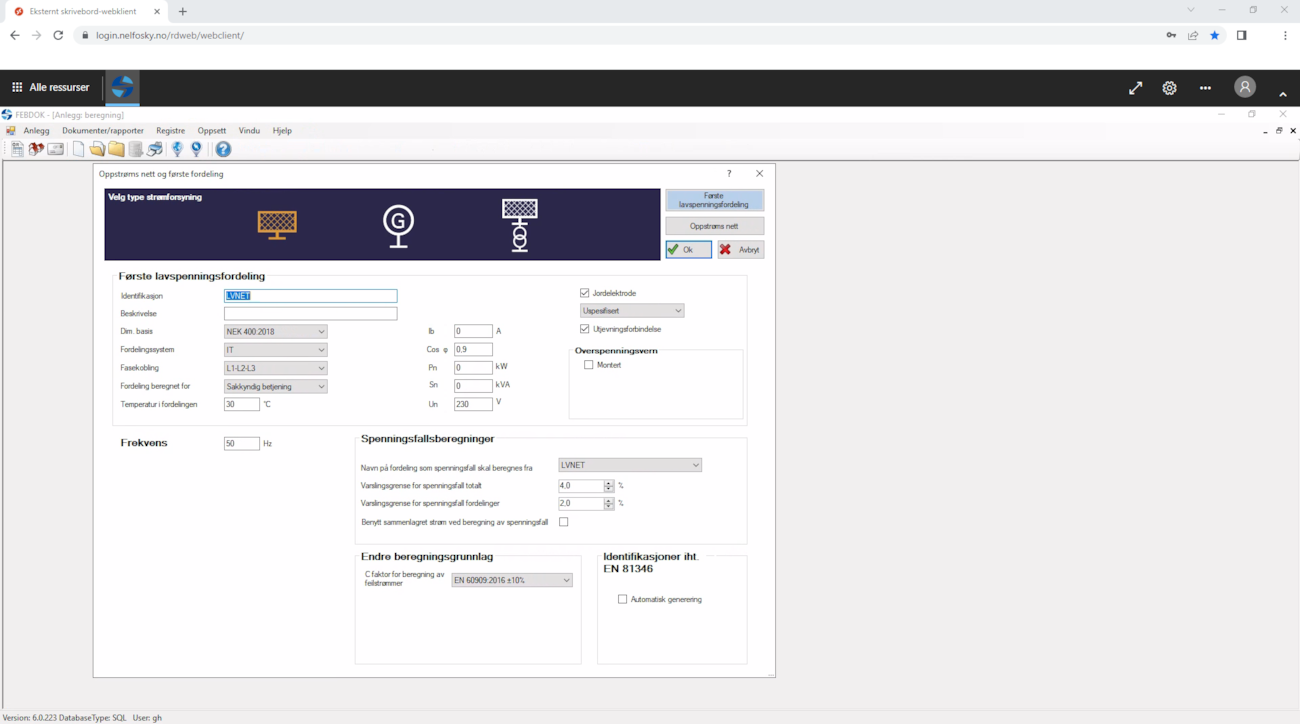Create a new blank document icon

(x=78, y=149)
